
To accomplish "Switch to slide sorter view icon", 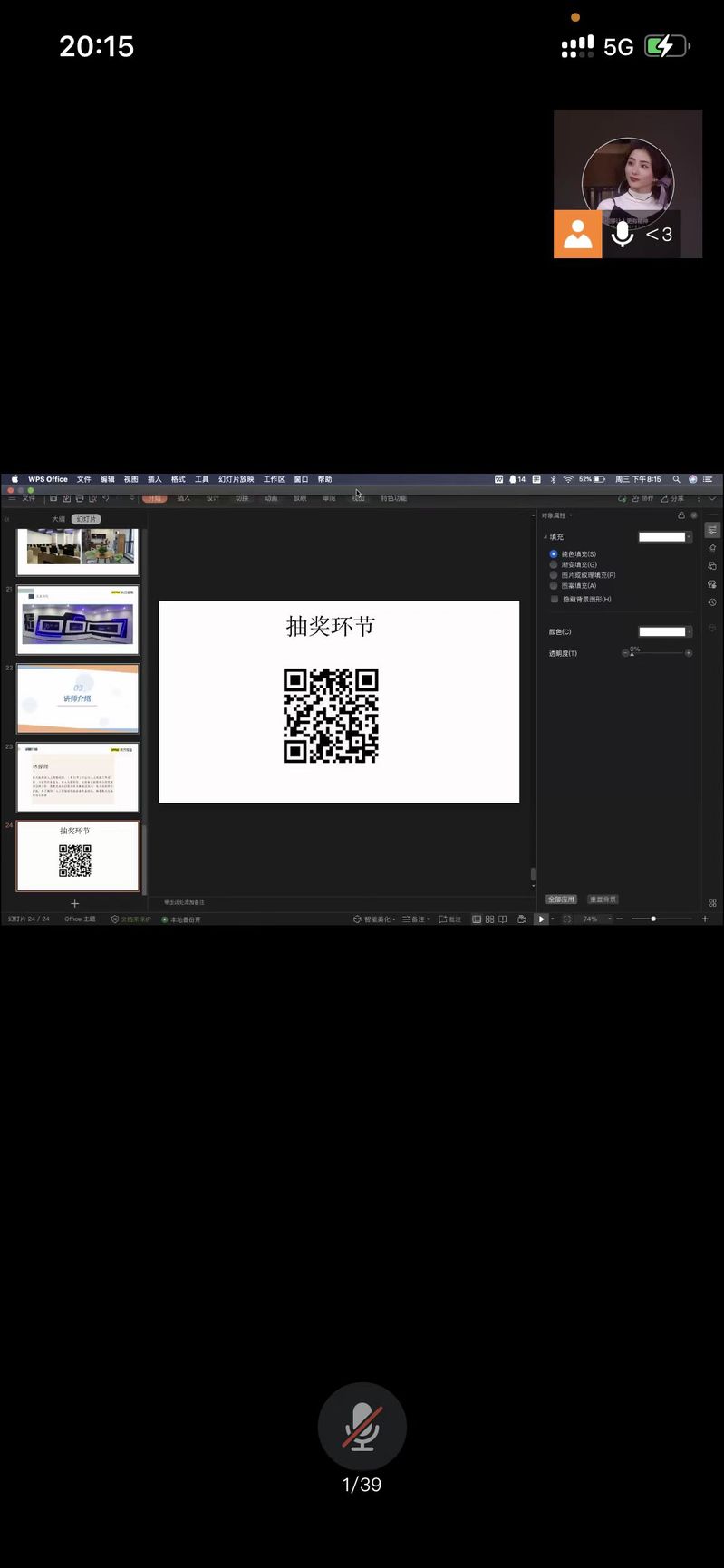I will coord(490,919).
